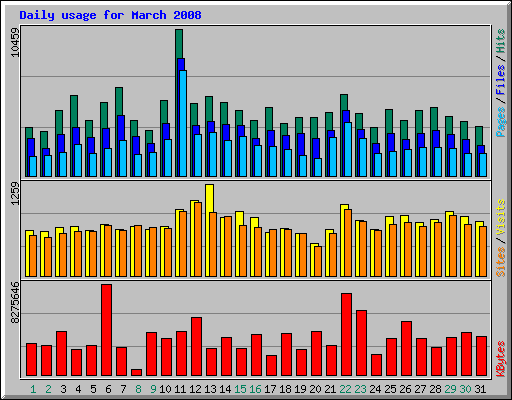Click day 22 on the date axis
Screen dimensions: 512x400
point(345,389)
